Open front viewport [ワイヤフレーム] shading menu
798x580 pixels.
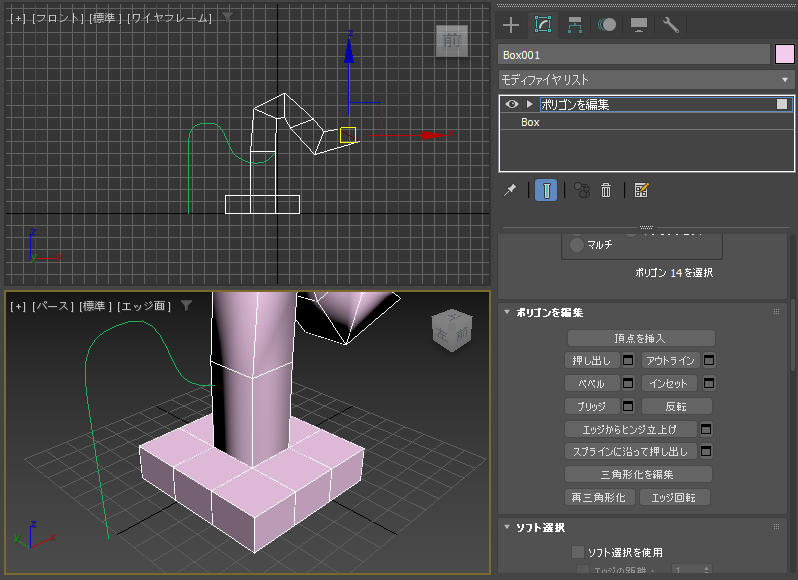169,18
